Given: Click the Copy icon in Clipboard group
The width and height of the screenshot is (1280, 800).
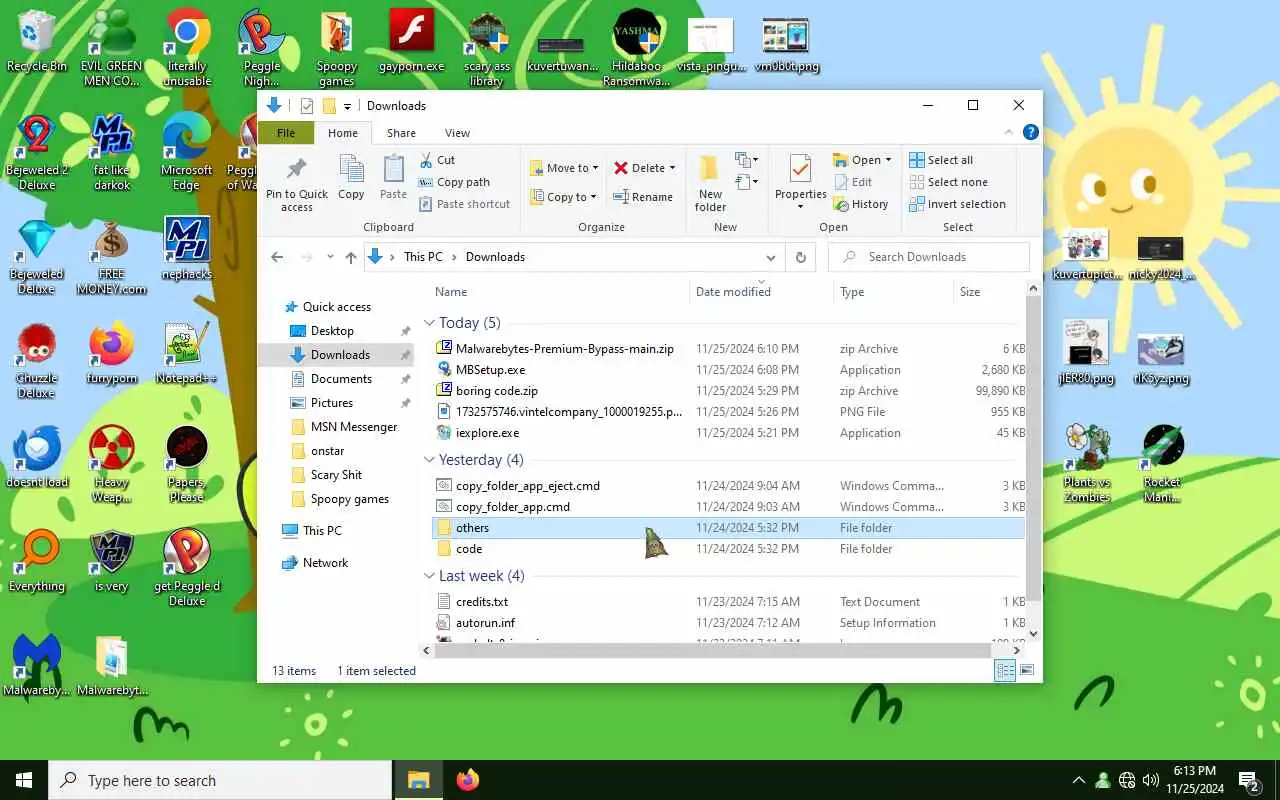Looking at the screenshot, I should [x=351, y=169].
